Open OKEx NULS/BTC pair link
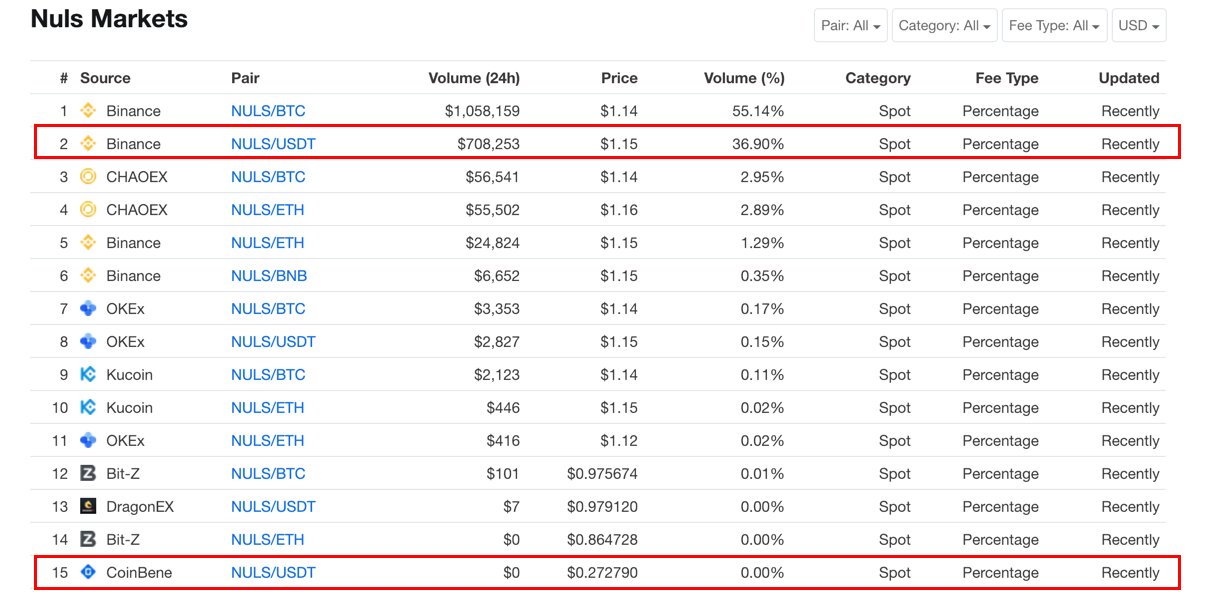 point(268,309)
